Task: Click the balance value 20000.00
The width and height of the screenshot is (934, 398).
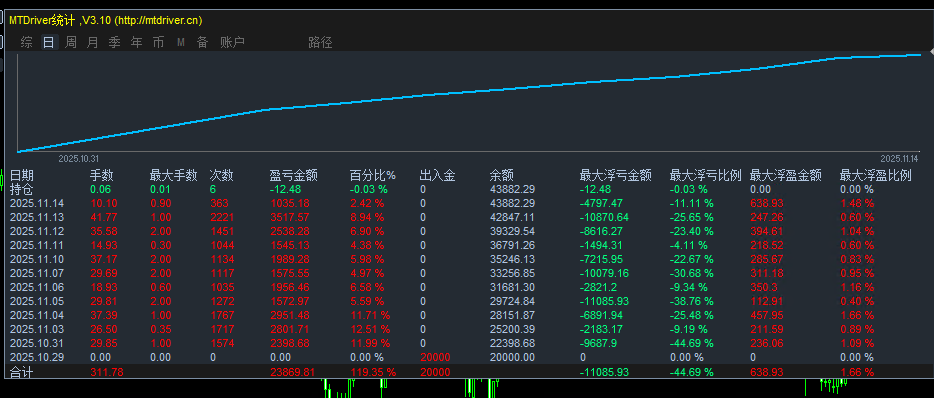Action: click(x=512, y=357)
